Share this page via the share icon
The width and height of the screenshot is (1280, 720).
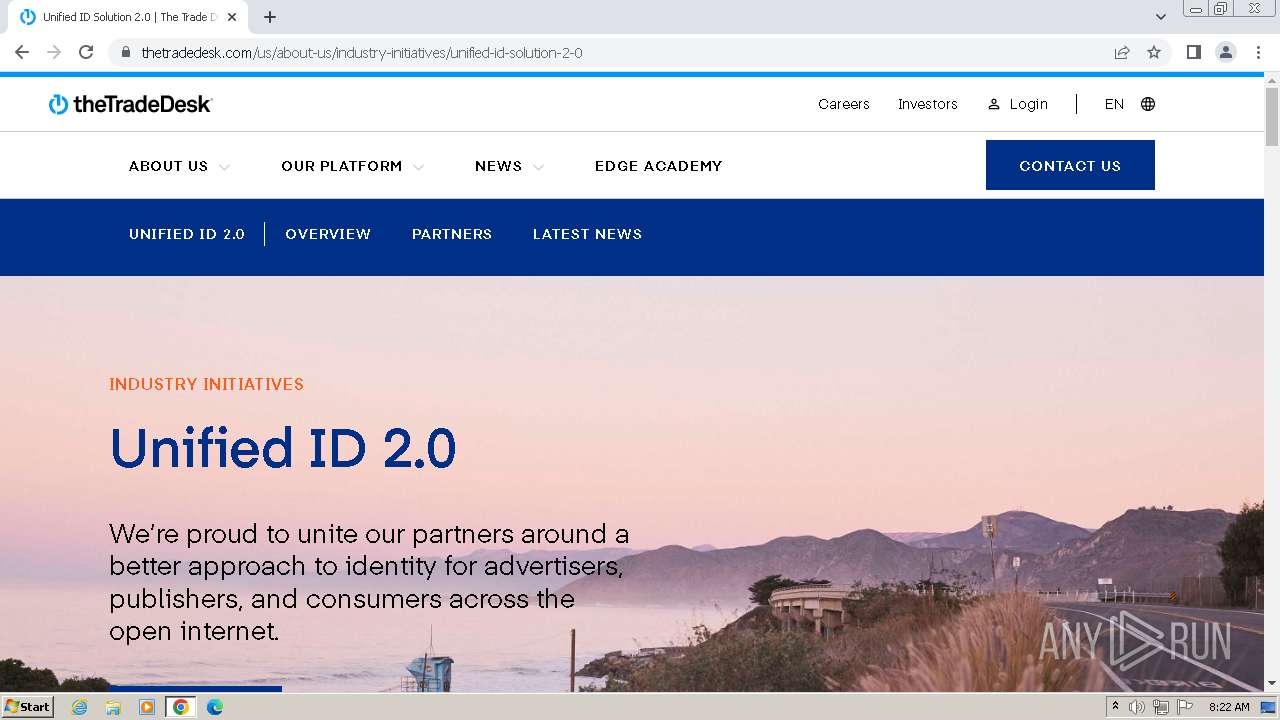point(1122,52)
